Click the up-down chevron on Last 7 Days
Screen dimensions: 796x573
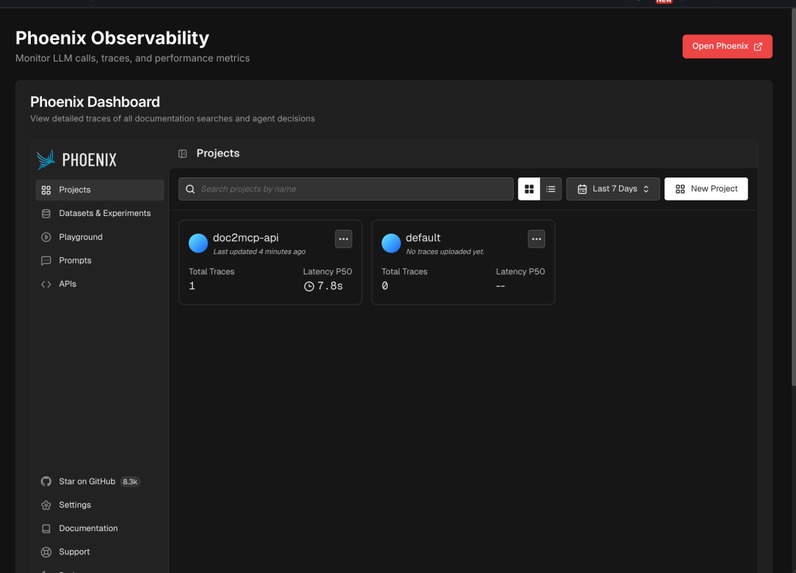pos(646,189)
